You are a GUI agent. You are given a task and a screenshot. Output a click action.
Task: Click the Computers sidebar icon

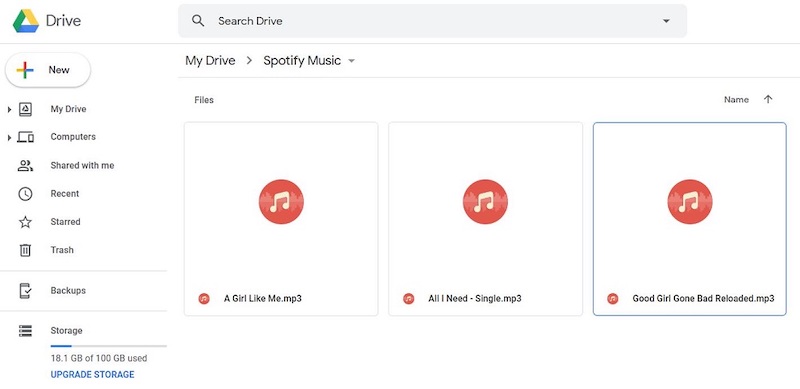click(x=26, y=137)
